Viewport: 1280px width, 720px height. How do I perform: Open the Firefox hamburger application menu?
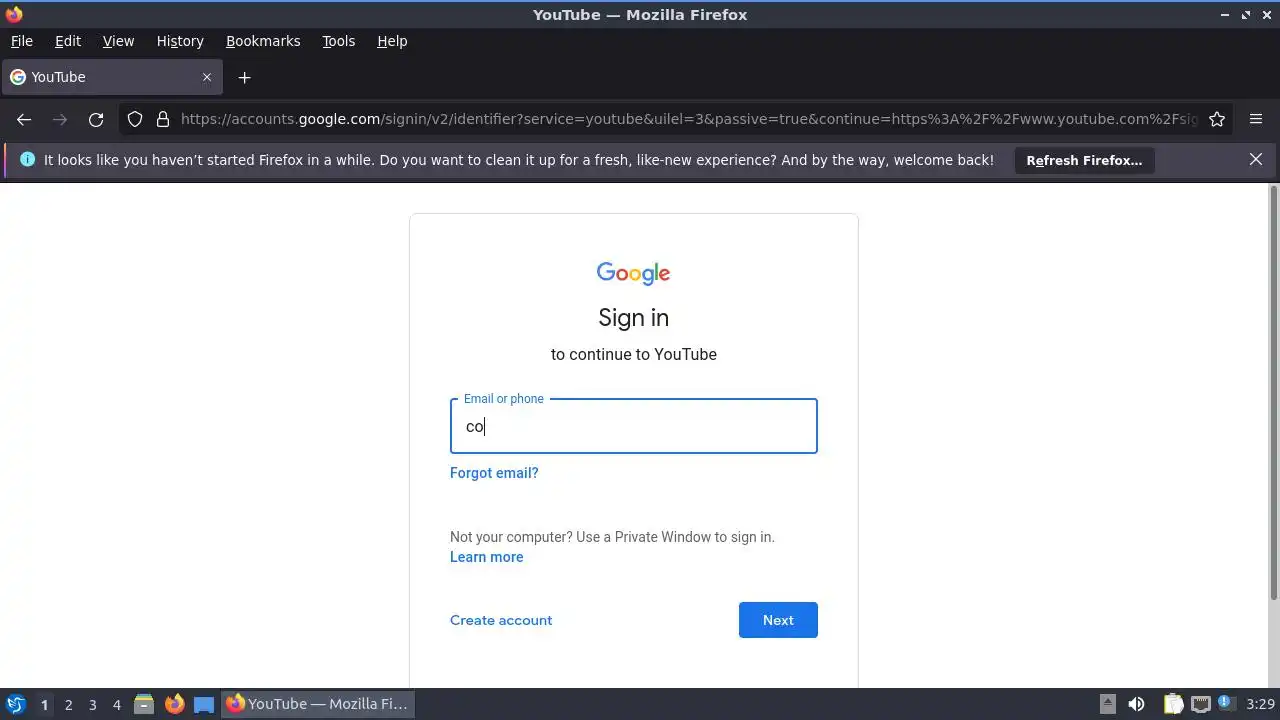tap(1256, 119)
